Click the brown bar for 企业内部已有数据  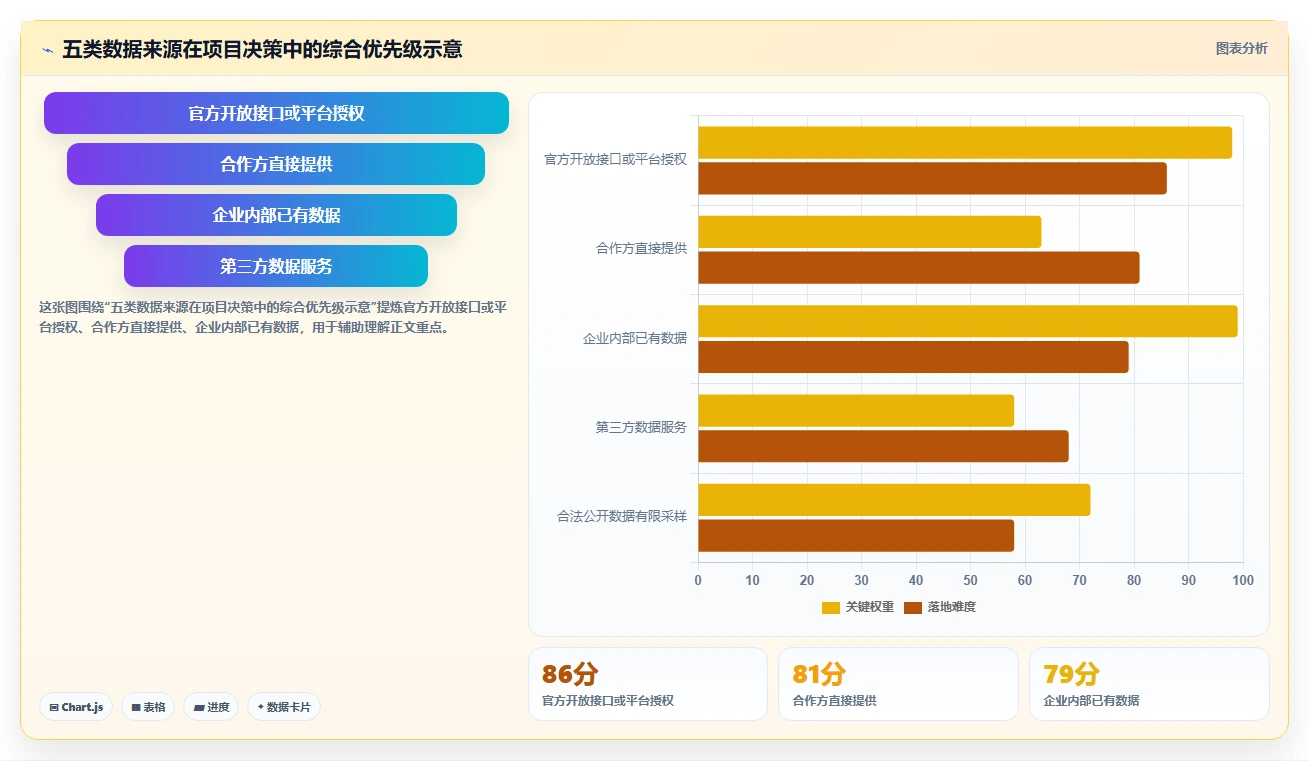[x=913, y=357]
